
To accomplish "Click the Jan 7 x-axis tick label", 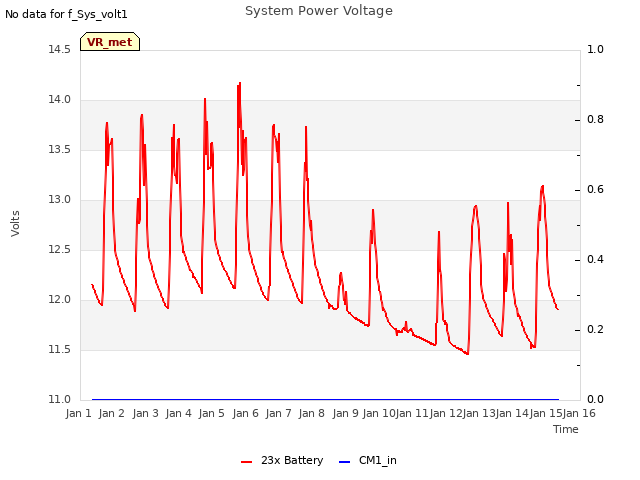I will pyautogui.click(x=278, y=413).
